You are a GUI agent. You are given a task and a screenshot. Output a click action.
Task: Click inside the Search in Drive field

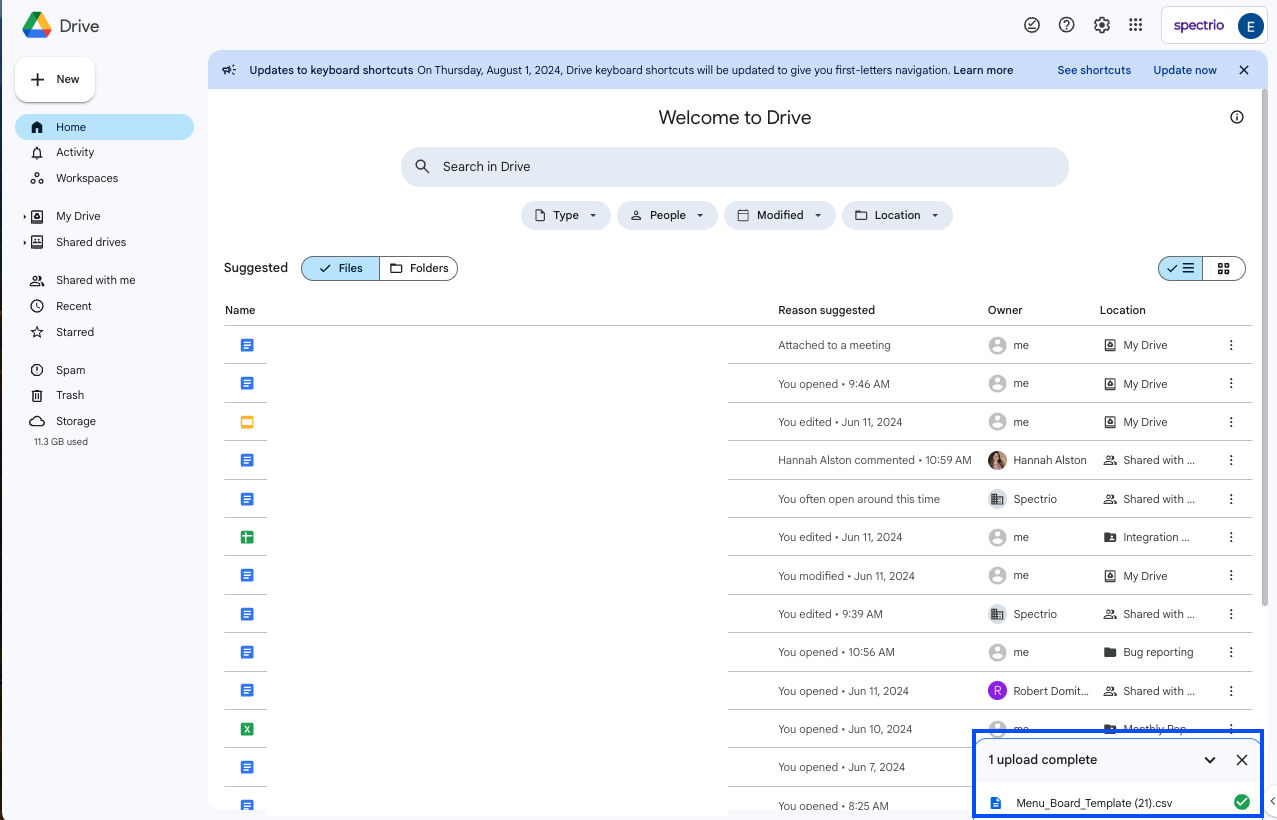[734, 166]
